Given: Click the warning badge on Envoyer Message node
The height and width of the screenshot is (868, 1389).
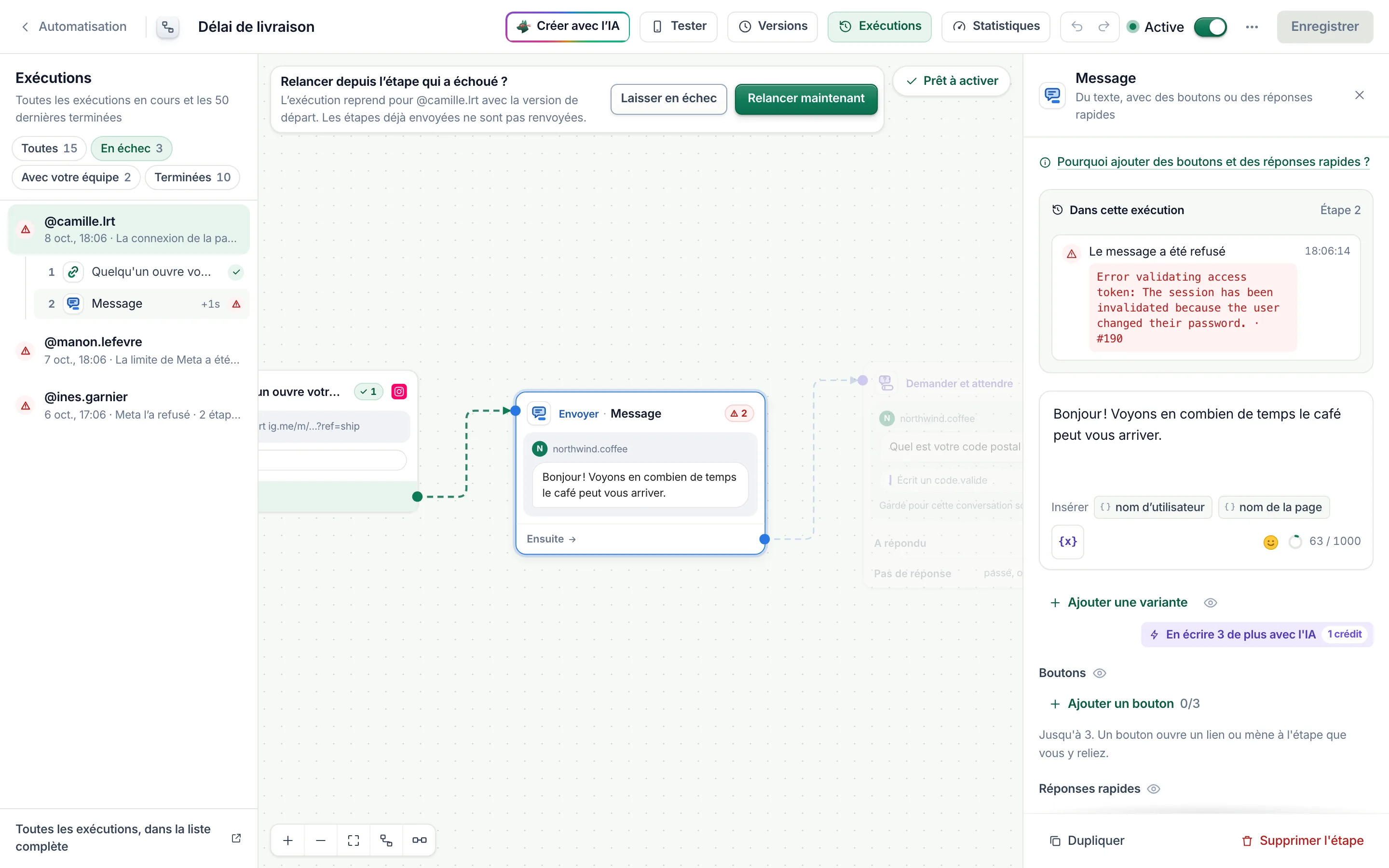Looking at the screenshot, I should pyautogui.click(x=739, y=413).
